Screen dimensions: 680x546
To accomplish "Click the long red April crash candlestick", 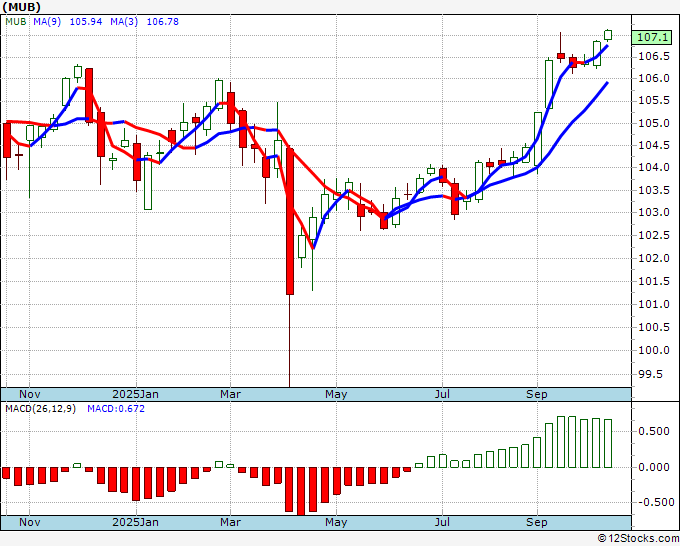I will point(290,221).
